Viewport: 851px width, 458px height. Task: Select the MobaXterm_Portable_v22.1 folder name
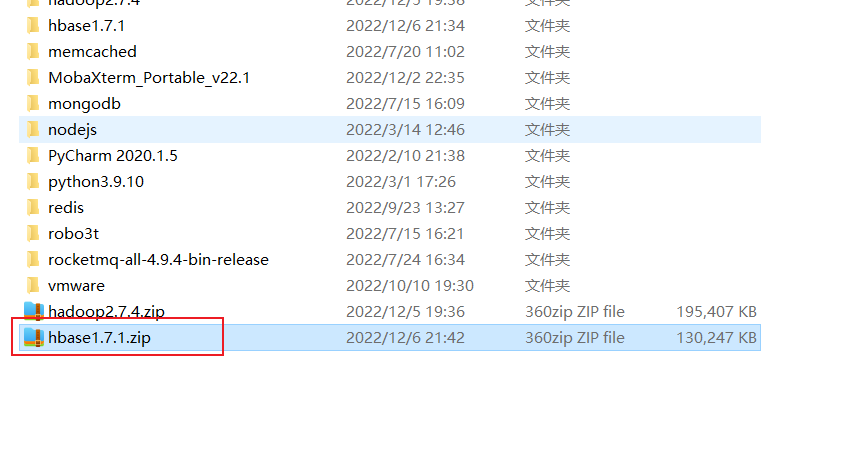pos(149,78)
